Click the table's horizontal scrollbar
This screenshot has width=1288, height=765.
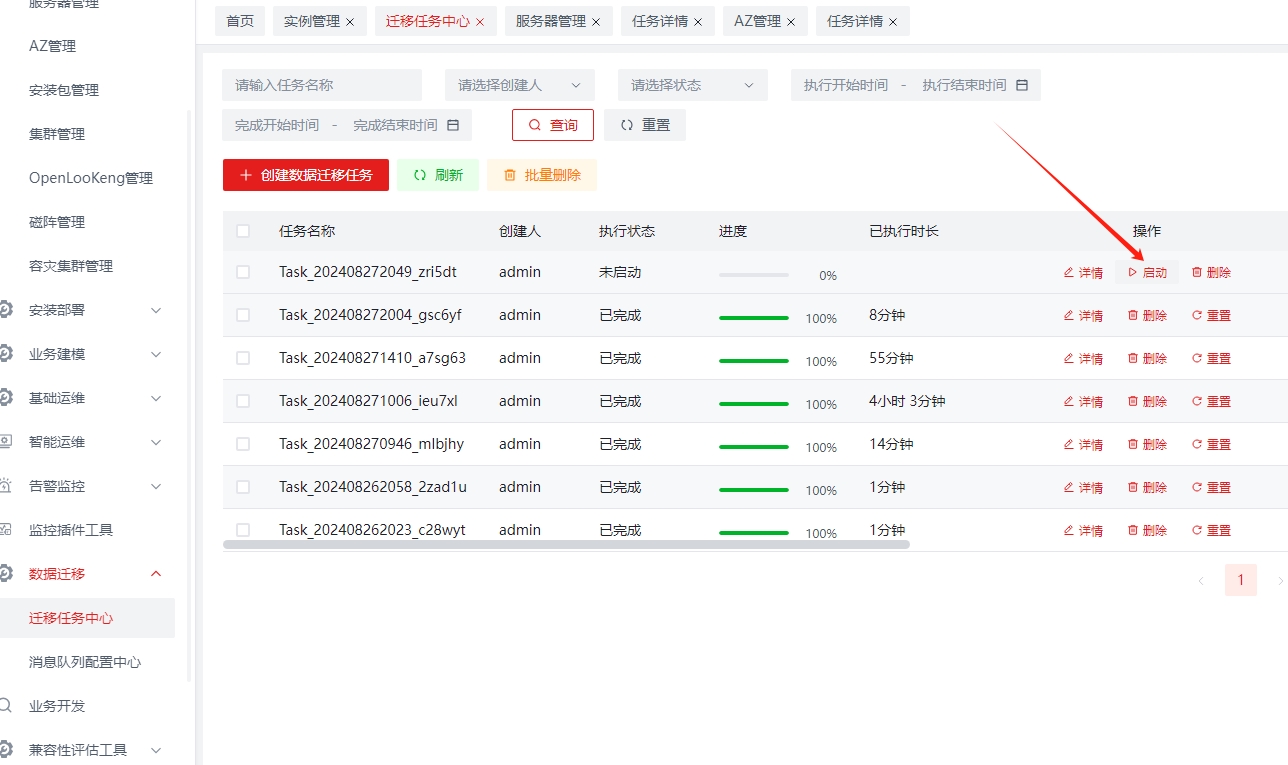click(566, 545)
